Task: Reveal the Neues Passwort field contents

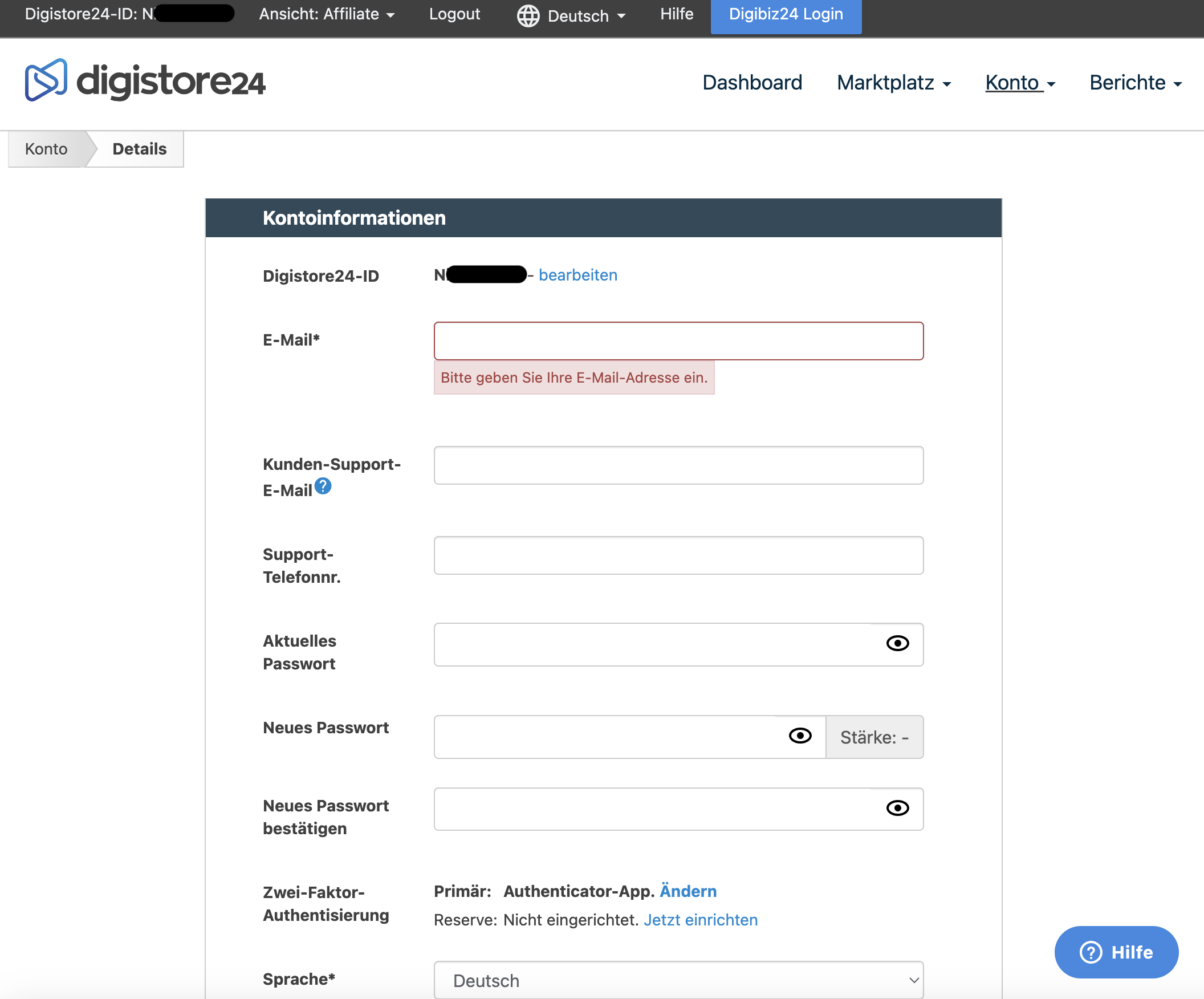Action: click(x=800, y=736)
